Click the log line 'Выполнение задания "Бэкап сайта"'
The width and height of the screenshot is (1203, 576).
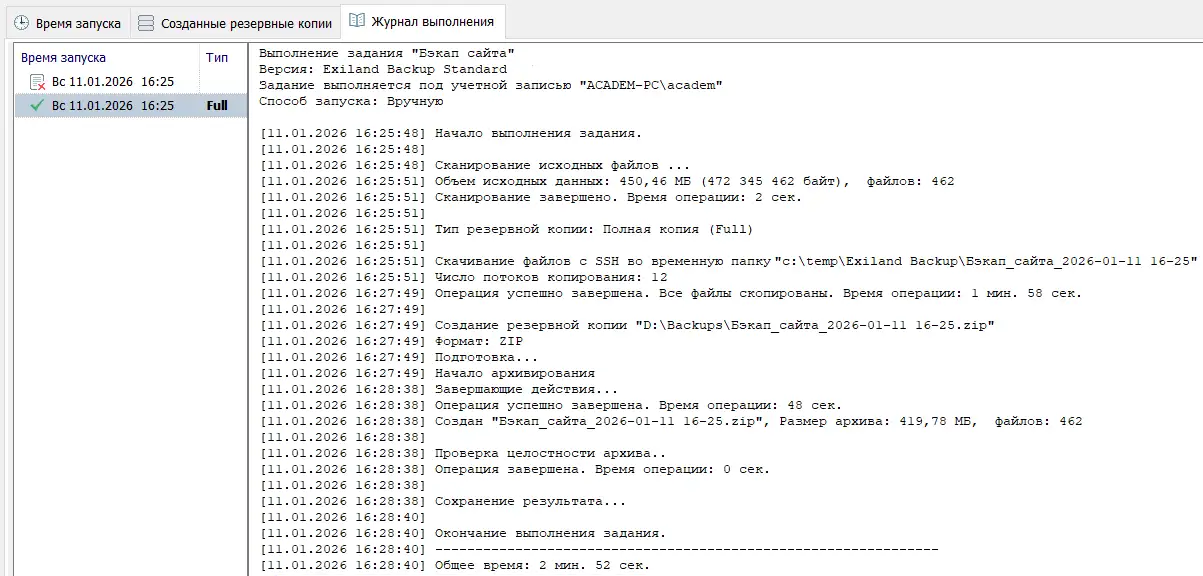coord(387,54)
